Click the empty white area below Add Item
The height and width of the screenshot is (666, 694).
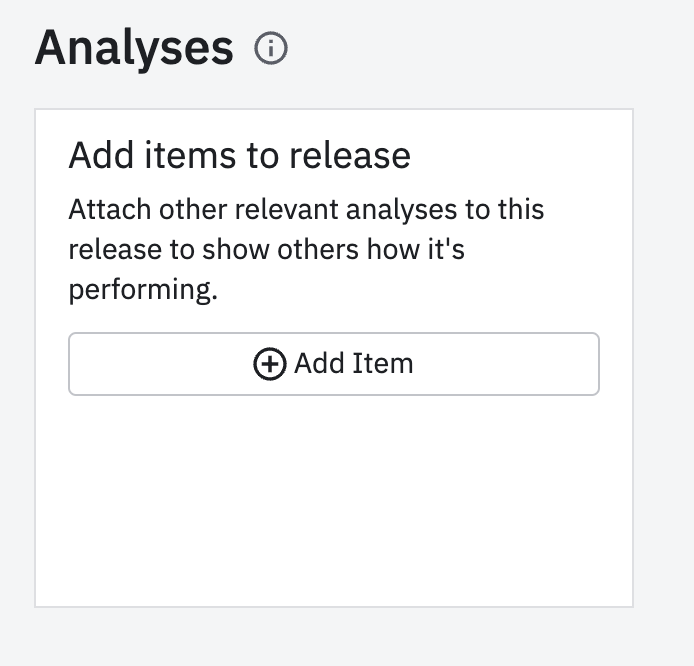click(x=333, y=500)
